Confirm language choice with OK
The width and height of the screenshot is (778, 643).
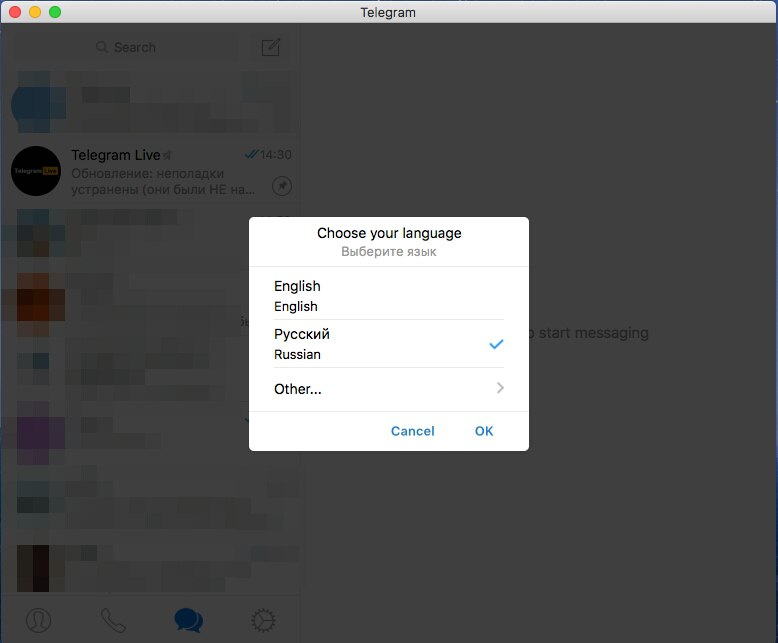(484, 431)
